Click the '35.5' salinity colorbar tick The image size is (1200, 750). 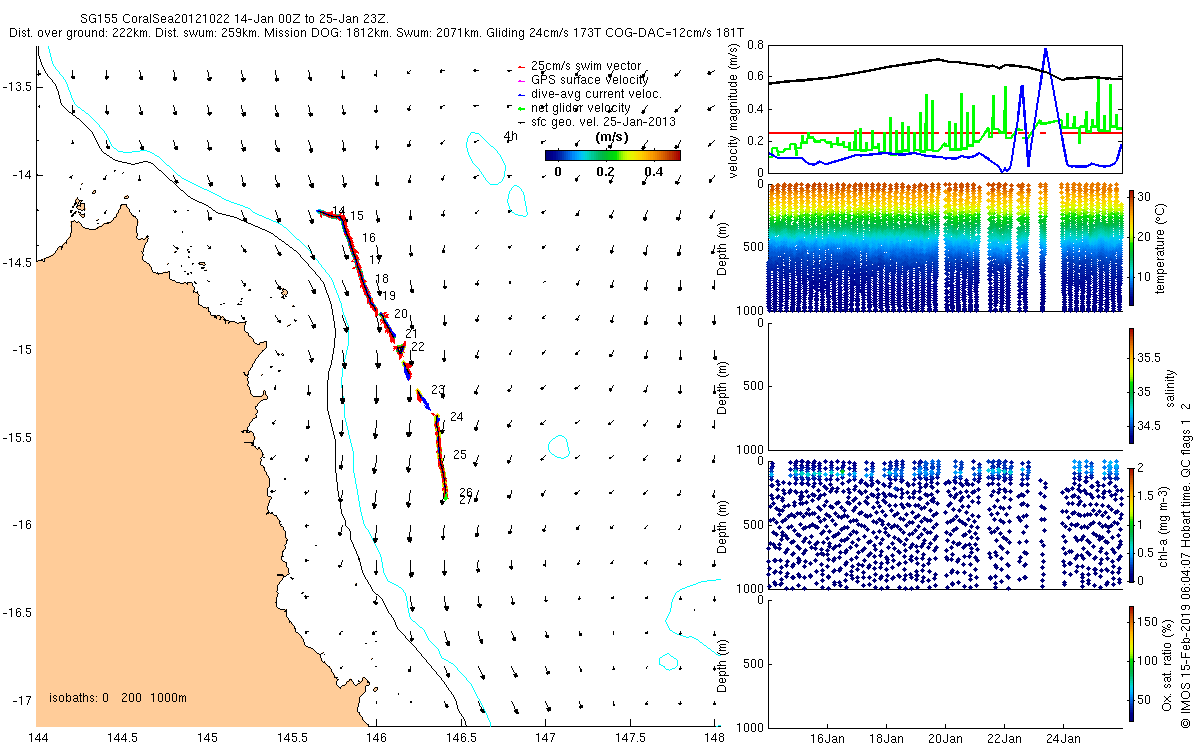click(1148, 357)
